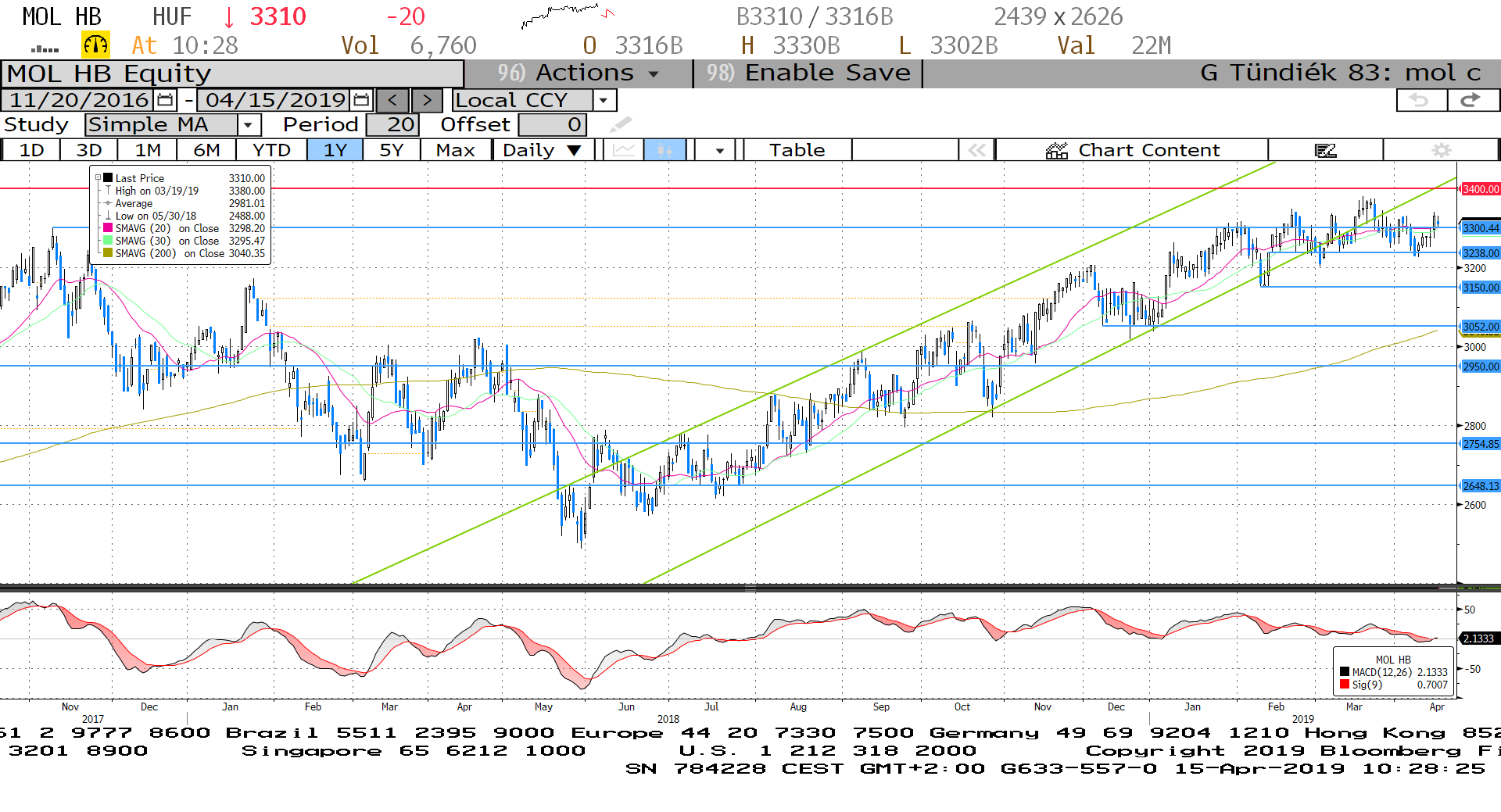Click the Offset field showing 0

(x=552, y=124)
